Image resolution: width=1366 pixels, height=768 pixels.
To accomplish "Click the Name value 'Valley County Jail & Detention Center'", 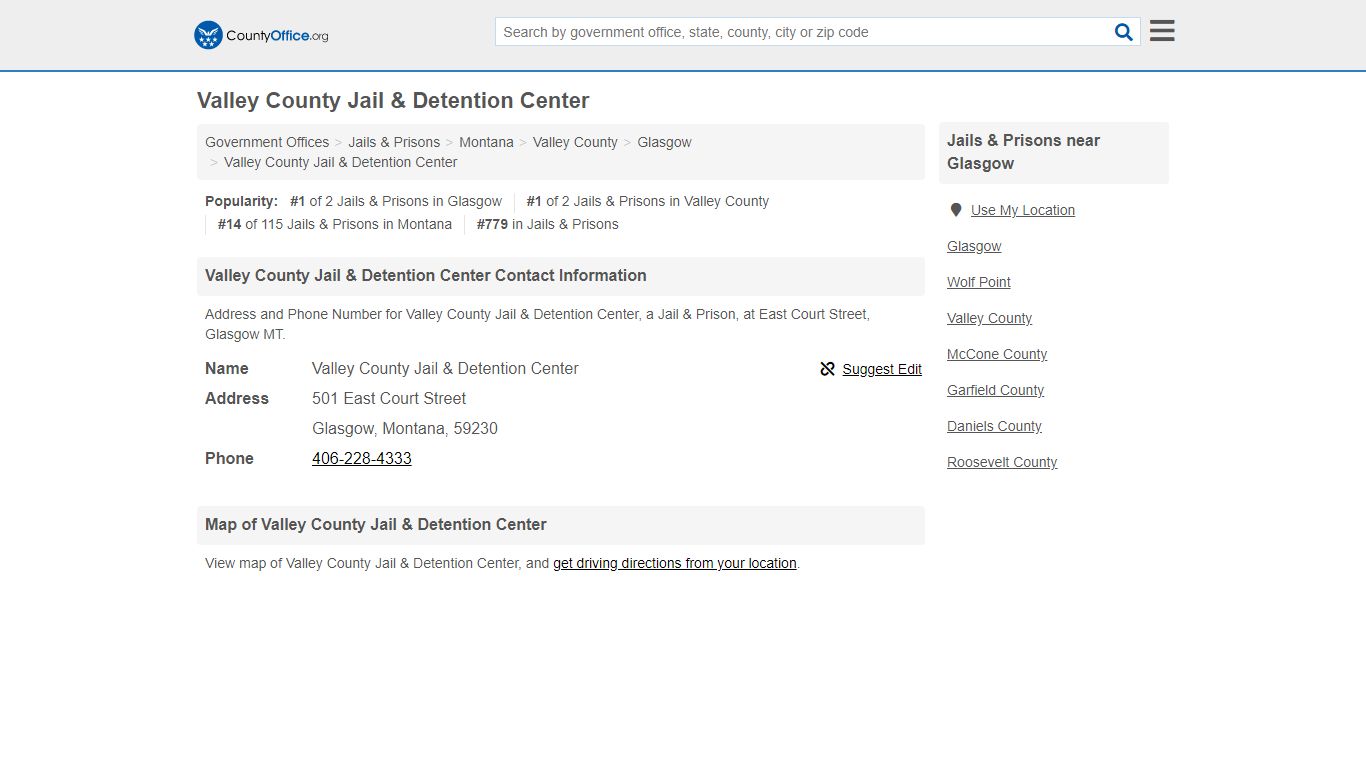I will point(445,368).
